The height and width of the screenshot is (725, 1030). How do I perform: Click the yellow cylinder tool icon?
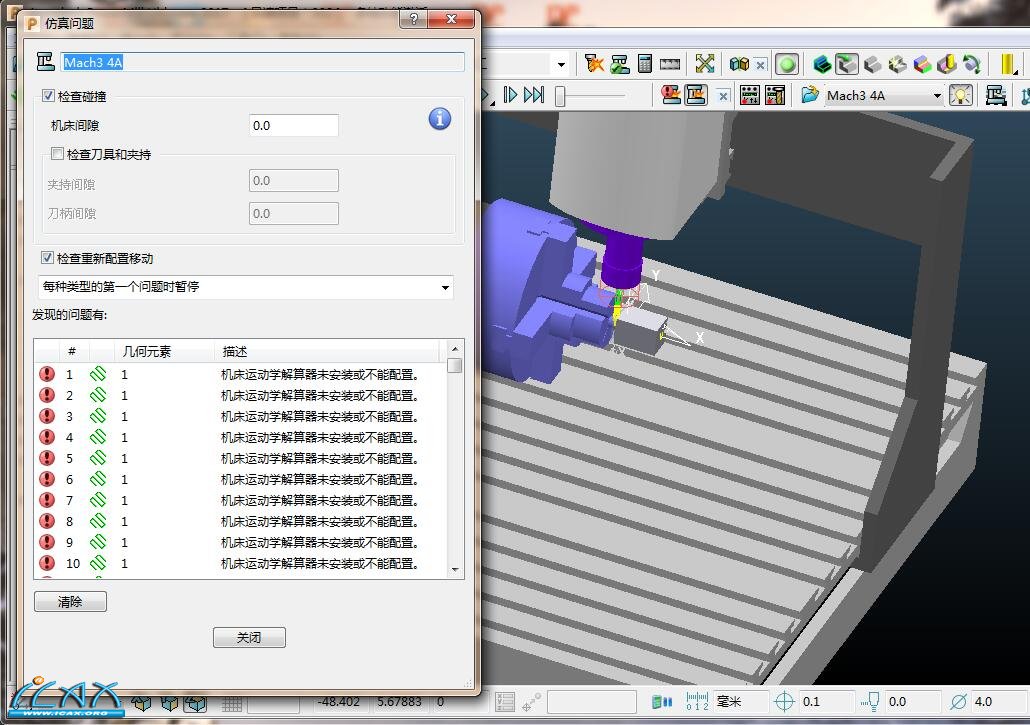pyautogui.click(x=1007, y=64)
